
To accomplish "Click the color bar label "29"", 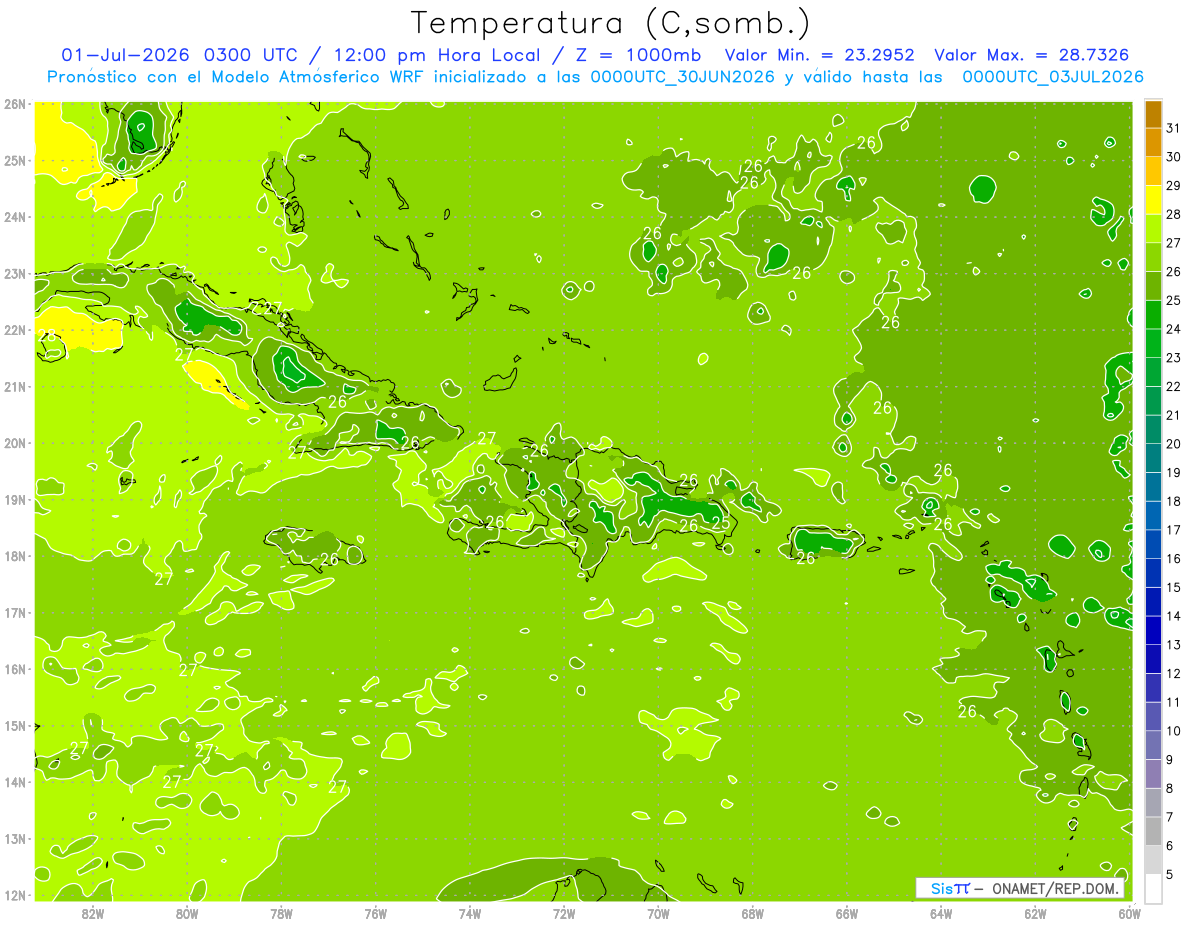I will click(x=1174, y=185).
